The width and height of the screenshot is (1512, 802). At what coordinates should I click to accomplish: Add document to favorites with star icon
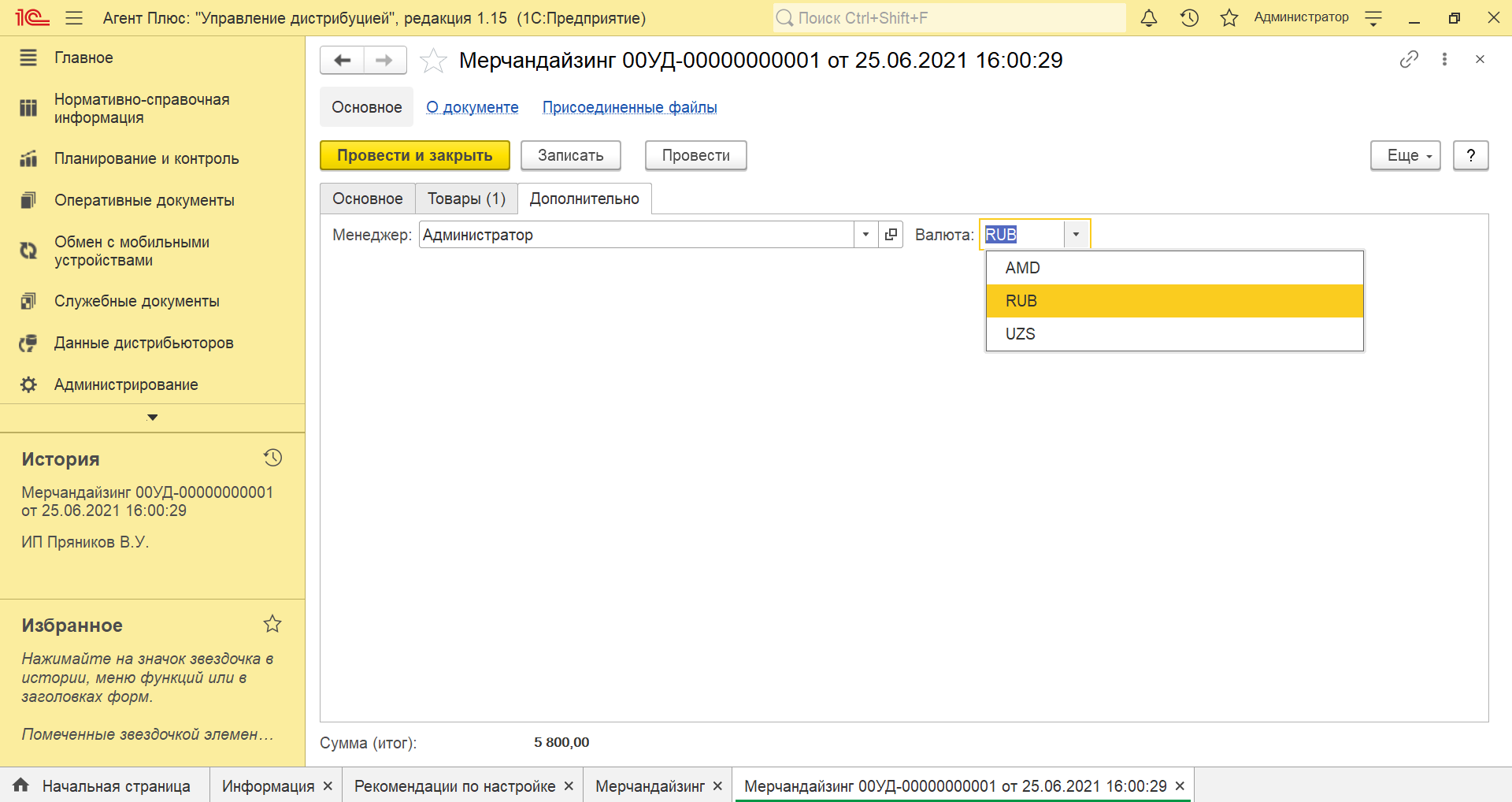(x=433, y=60)
